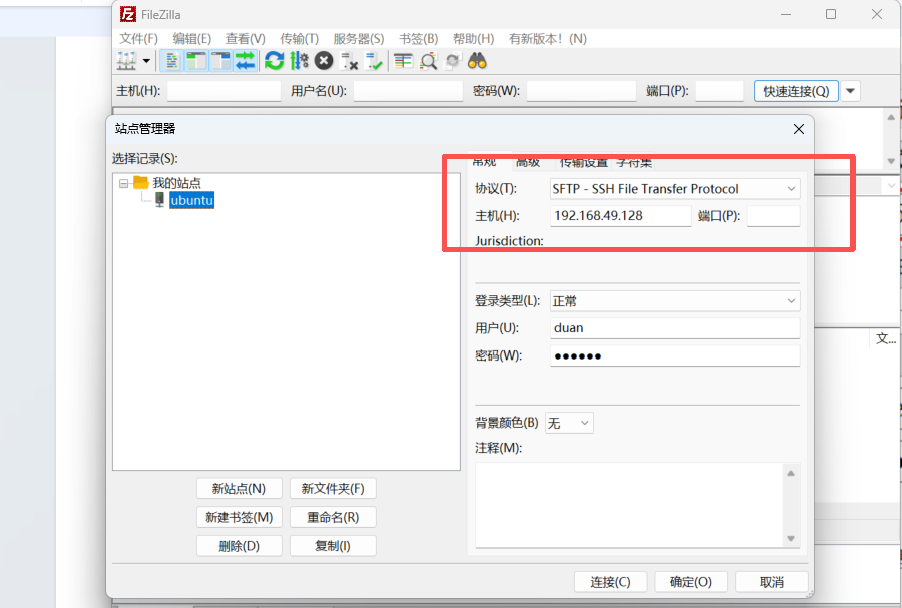Toggle remote directory tree display icon
The image size is (902, 608).
(x=220, y=60)
